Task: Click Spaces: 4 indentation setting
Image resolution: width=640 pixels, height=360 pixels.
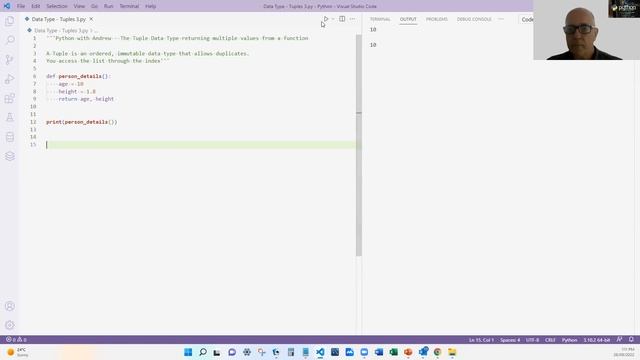Action: tap(510, 340)
